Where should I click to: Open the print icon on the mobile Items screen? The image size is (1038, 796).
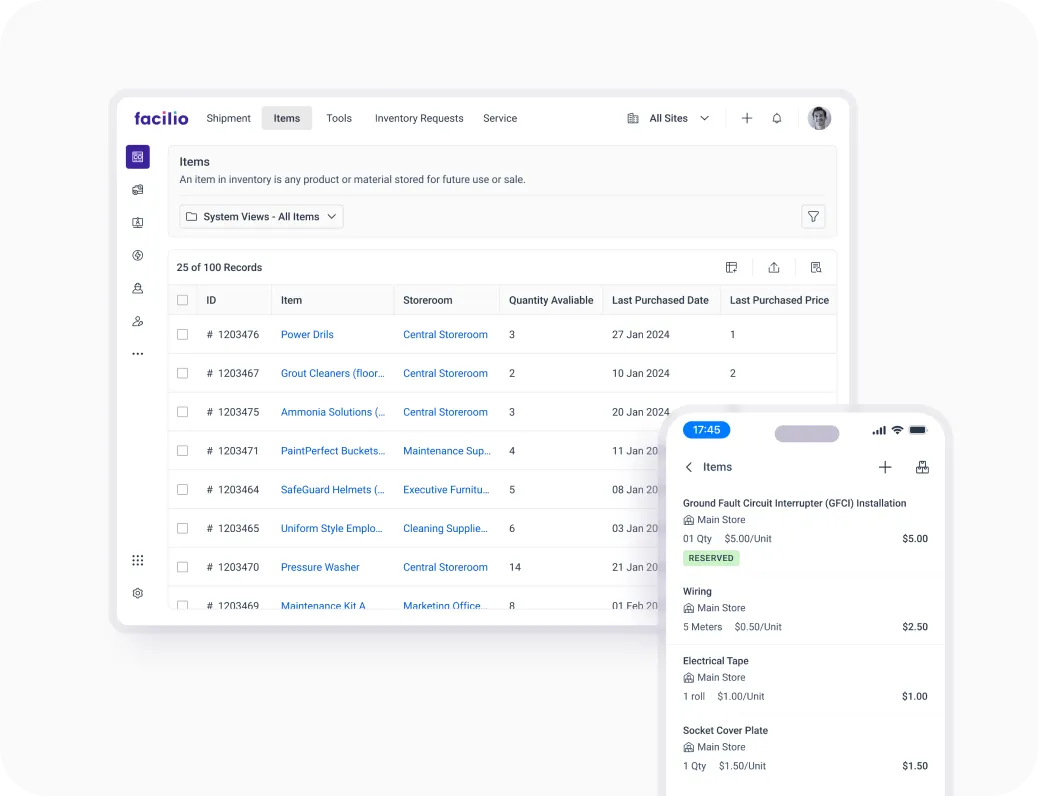(x=922, y=466)
